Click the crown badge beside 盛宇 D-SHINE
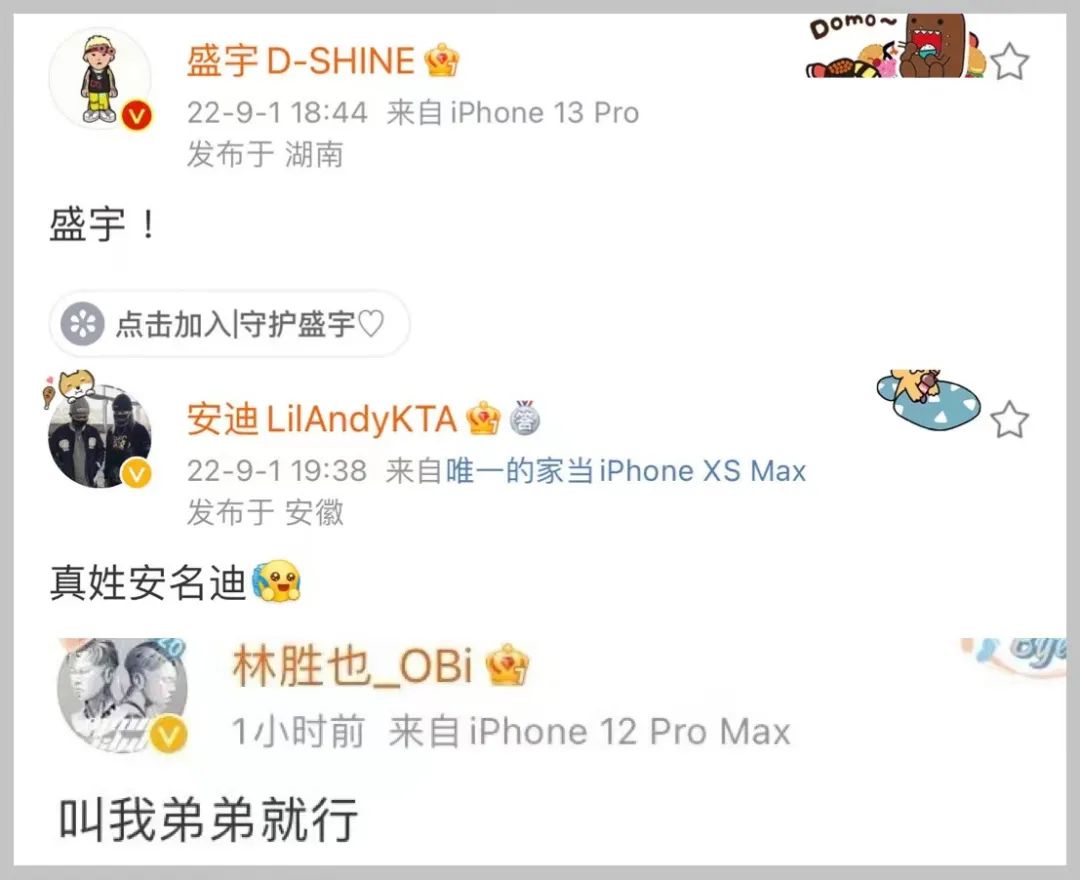 tap(442, 61)
